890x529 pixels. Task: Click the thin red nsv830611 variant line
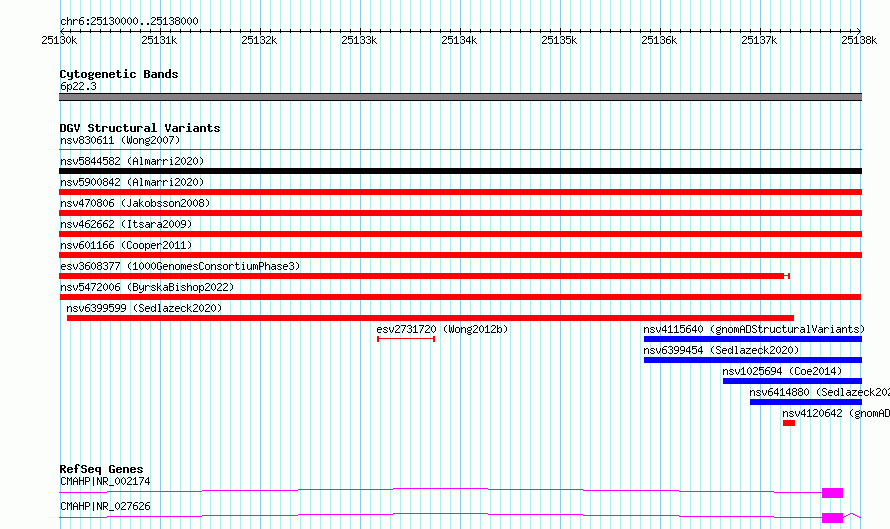pos(460,150)
